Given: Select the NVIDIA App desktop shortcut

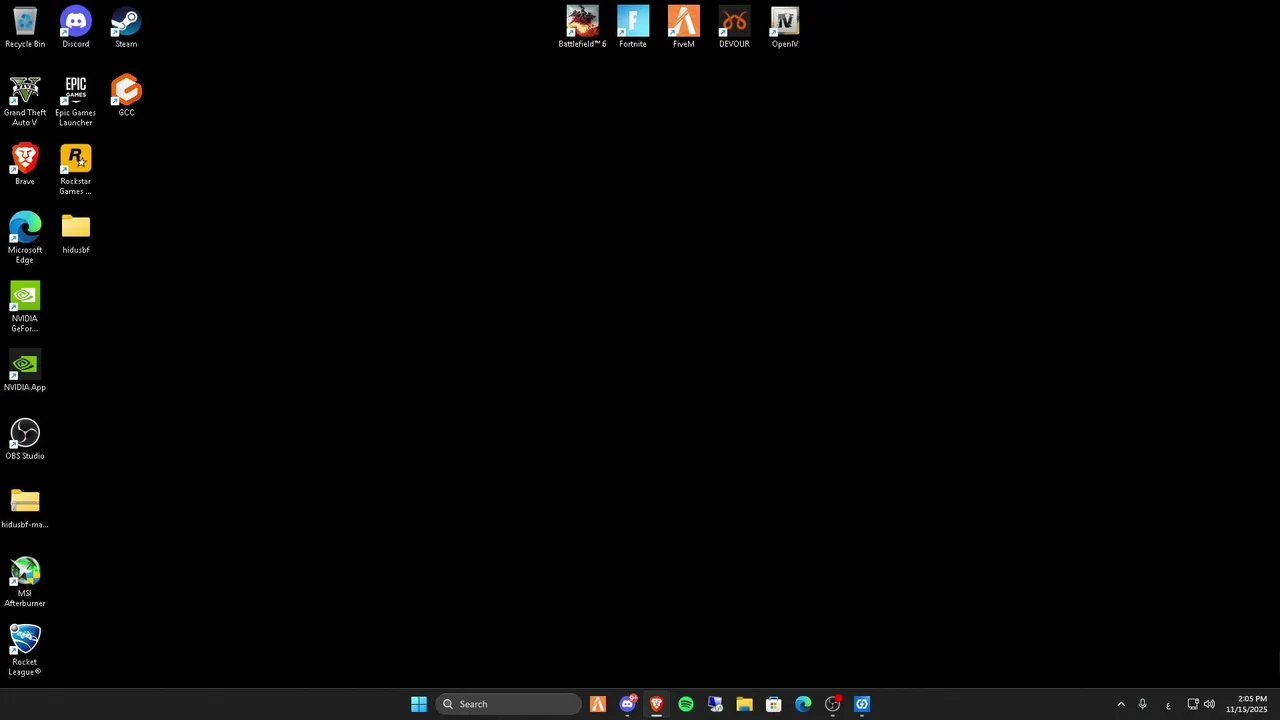Looking at the screenshot, I should coord(25,371).
